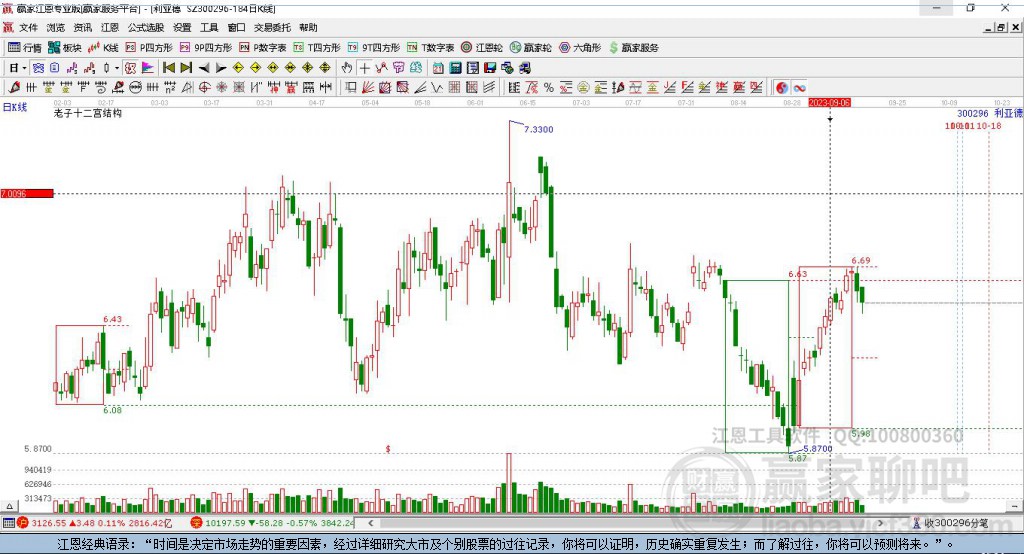Click the red-blue yin-yang icon
The width and height of the screenshot is (1024, 554).
tap(782, 88)
